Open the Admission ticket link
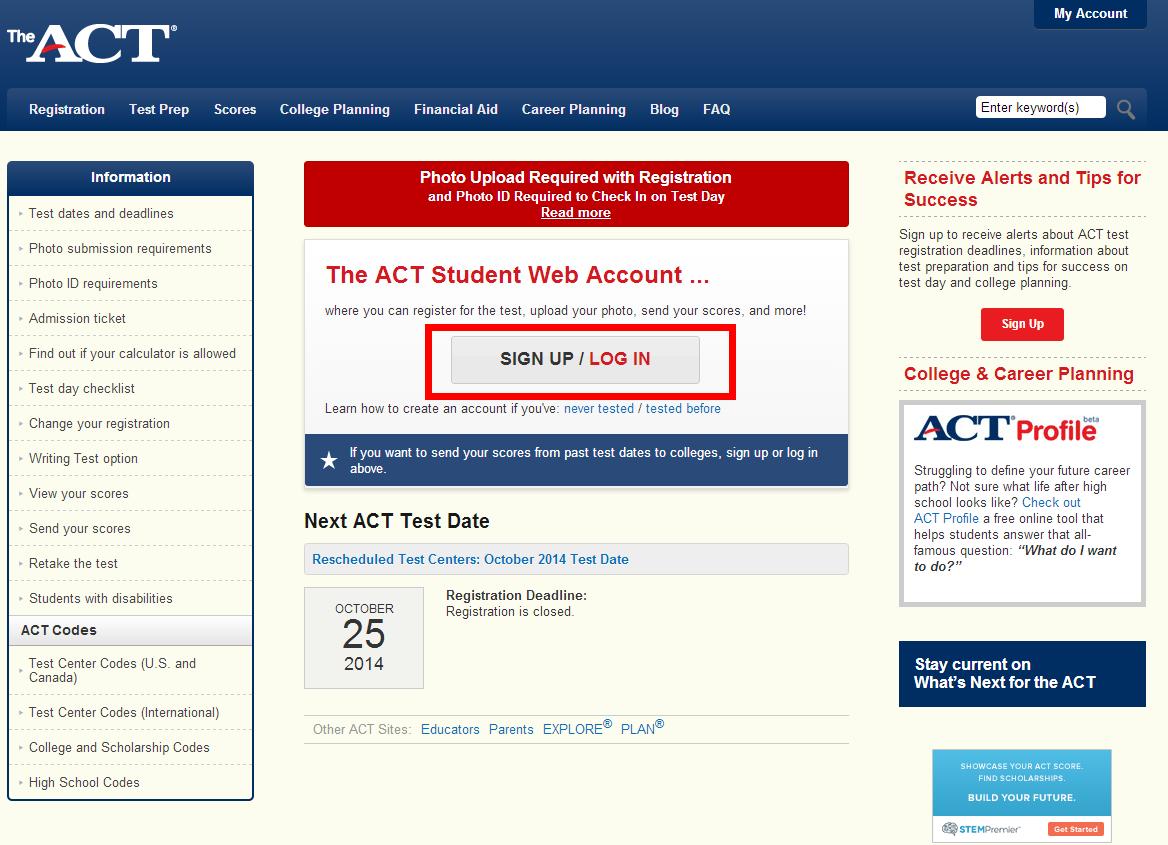The image size is (1168, 845). tap(77, 319)
